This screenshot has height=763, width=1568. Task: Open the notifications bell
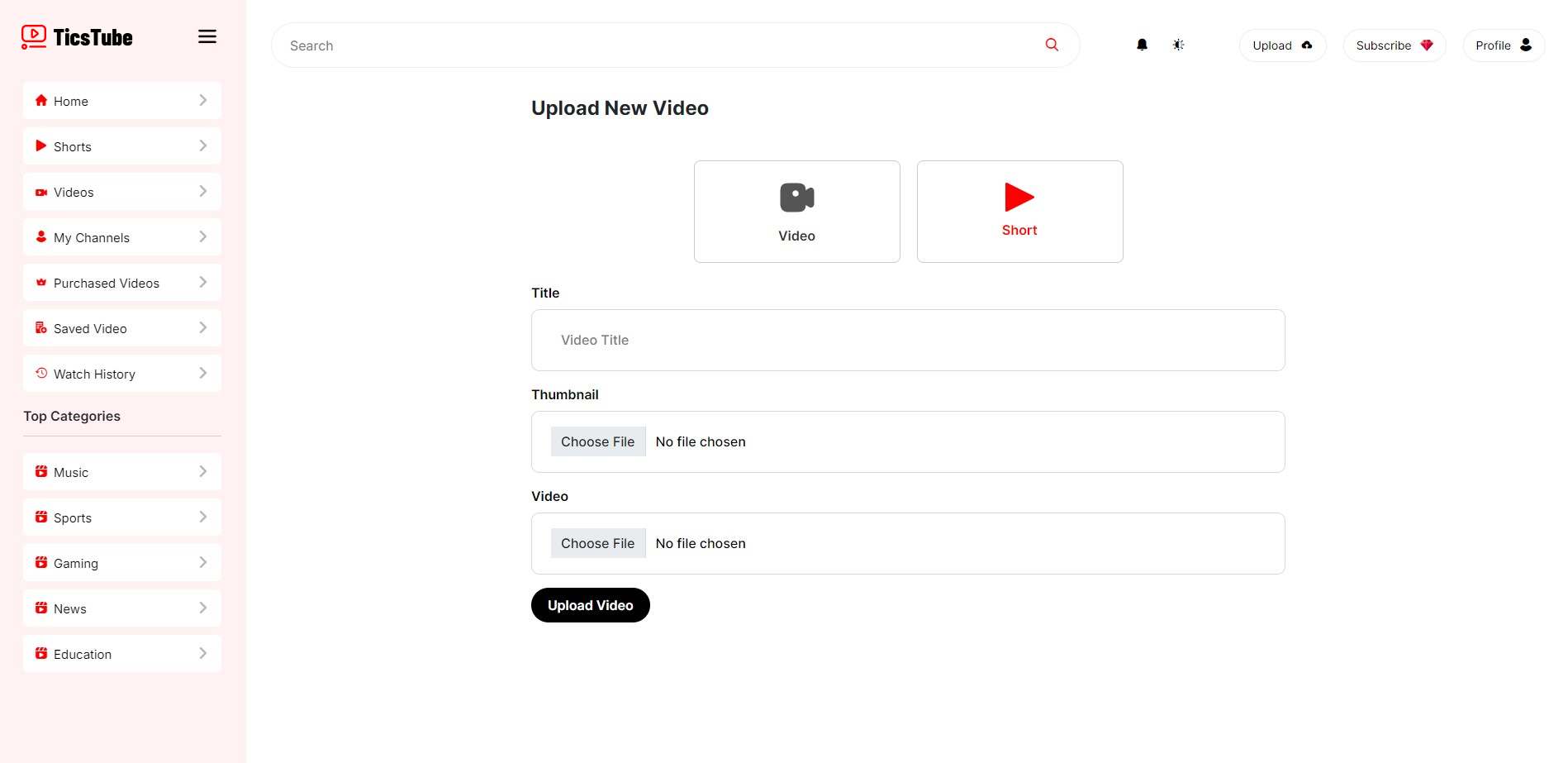point(1142,45)
